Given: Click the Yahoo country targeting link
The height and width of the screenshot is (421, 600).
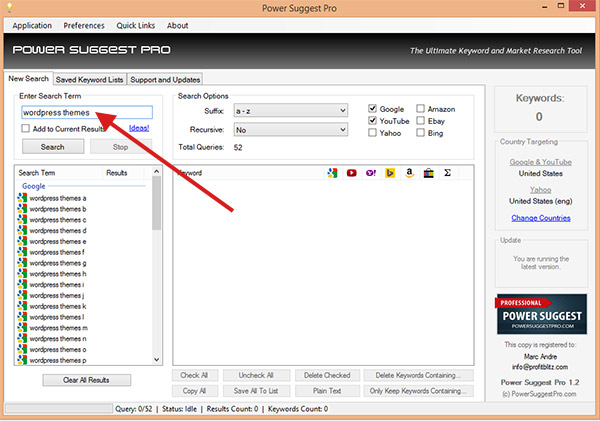Looking at the screenshot, I should point(540,190).
